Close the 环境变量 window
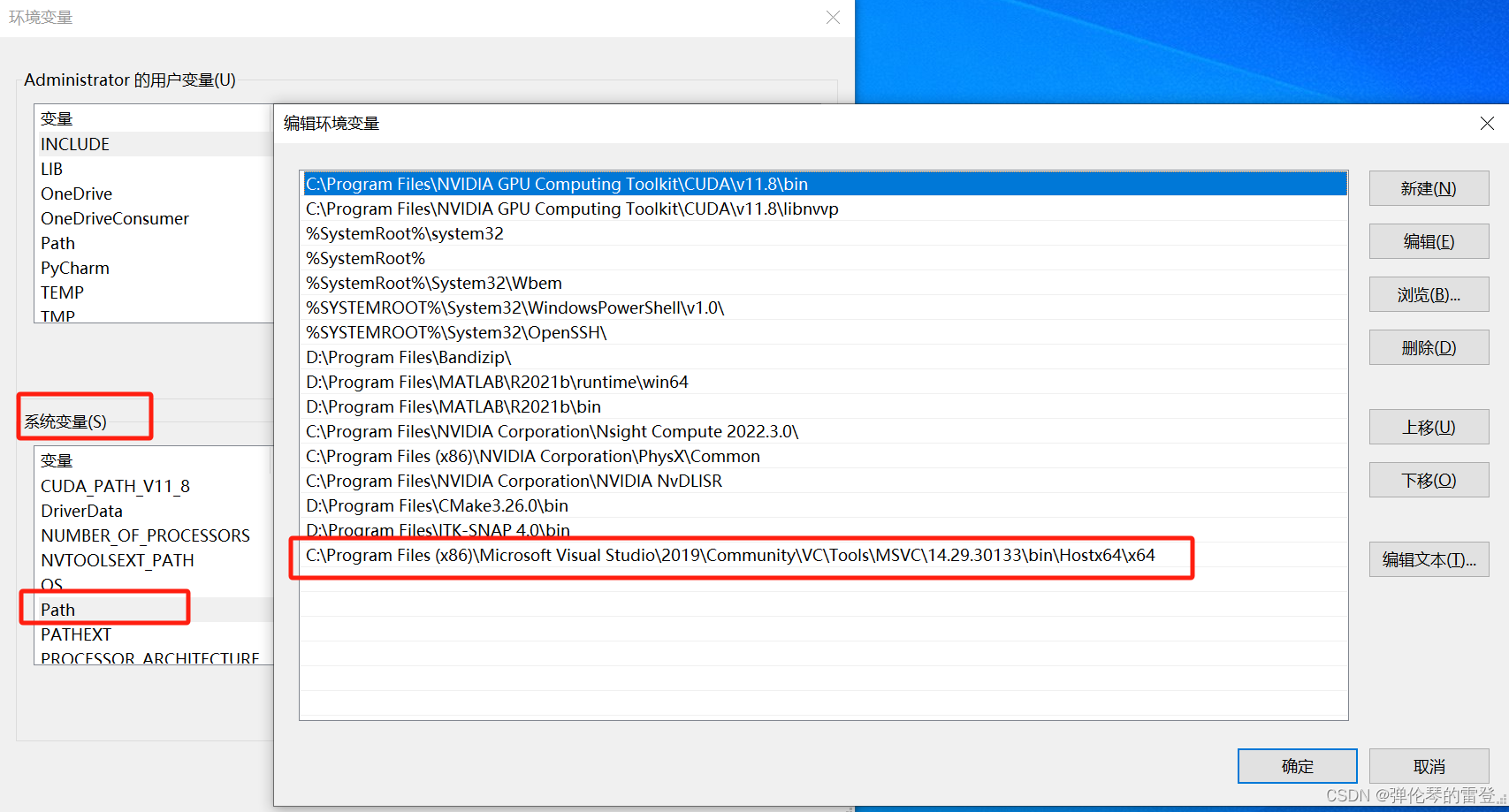 (x=833, y=18)
